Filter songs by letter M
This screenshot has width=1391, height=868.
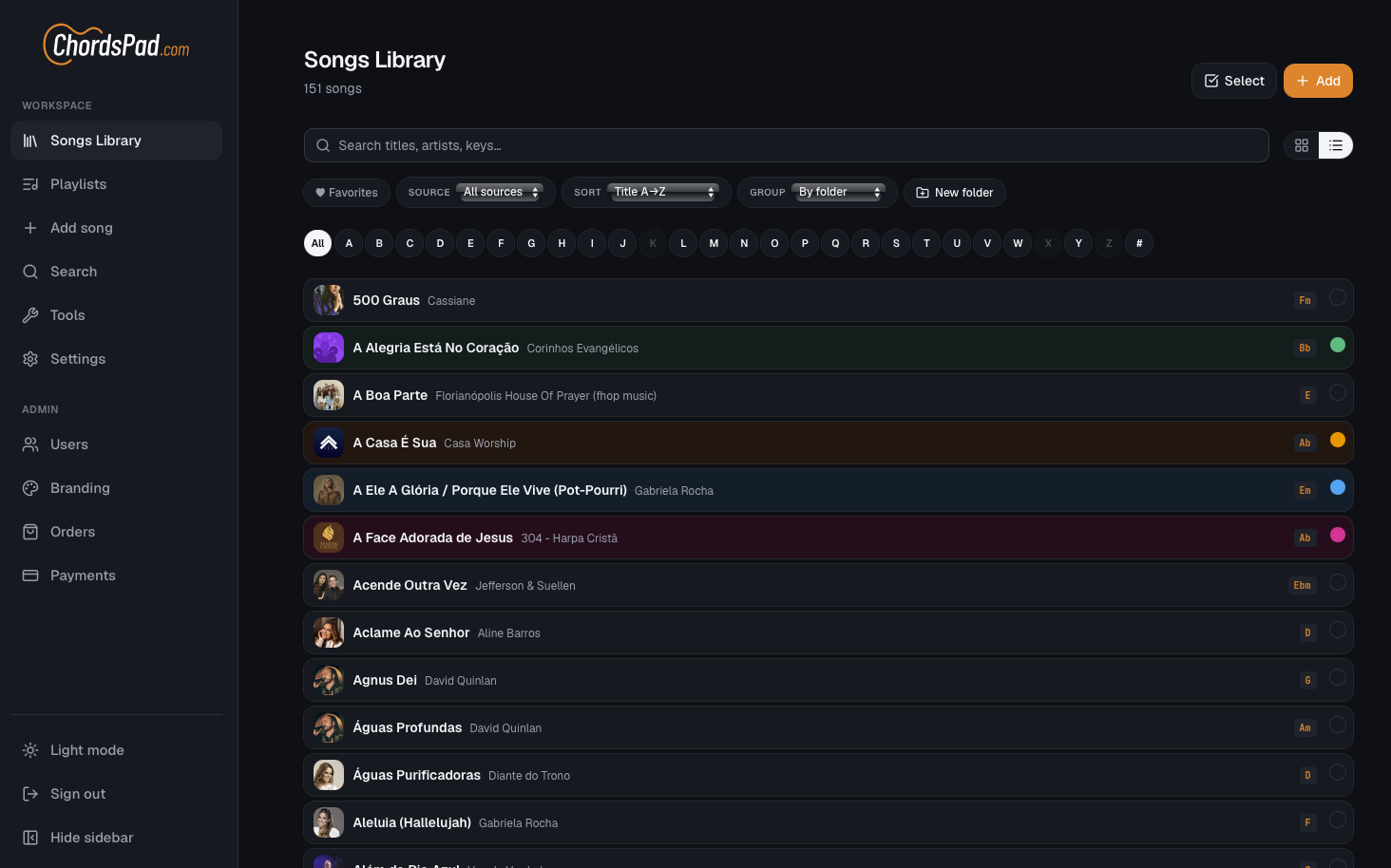click(x=714, y=243)
